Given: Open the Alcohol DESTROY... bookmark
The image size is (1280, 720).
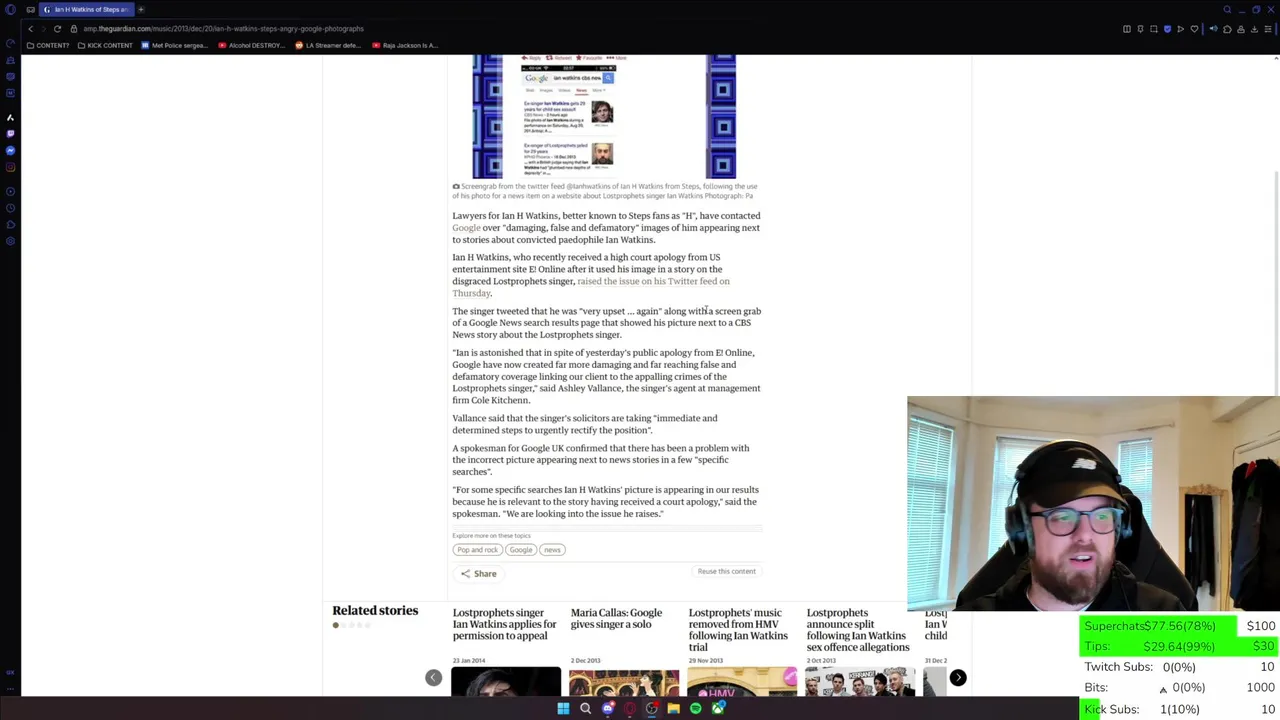Looking at the screenshot, I should (251, 45).
